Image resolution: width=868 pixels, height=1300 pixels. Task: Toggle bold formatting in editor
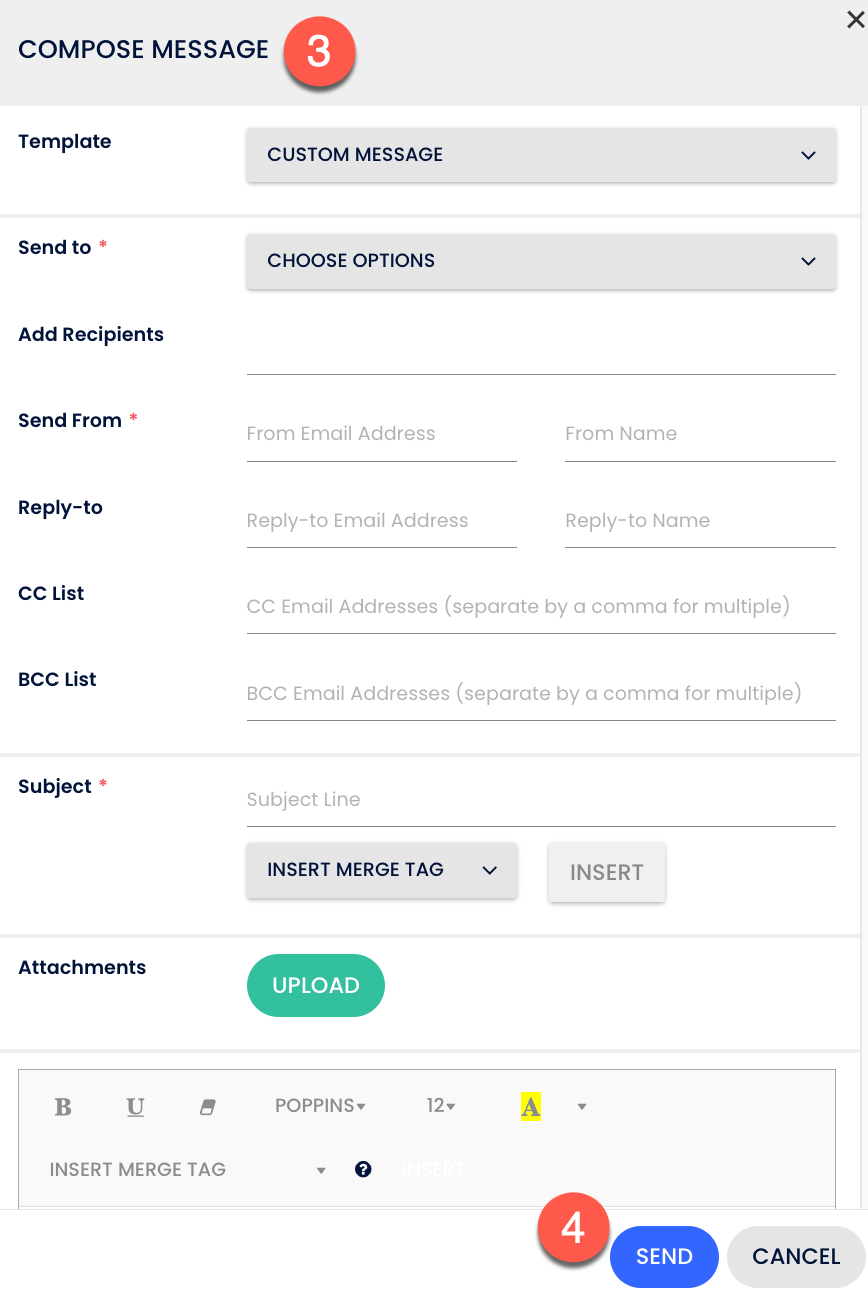pyautogui.click(x=63, y=1107)
